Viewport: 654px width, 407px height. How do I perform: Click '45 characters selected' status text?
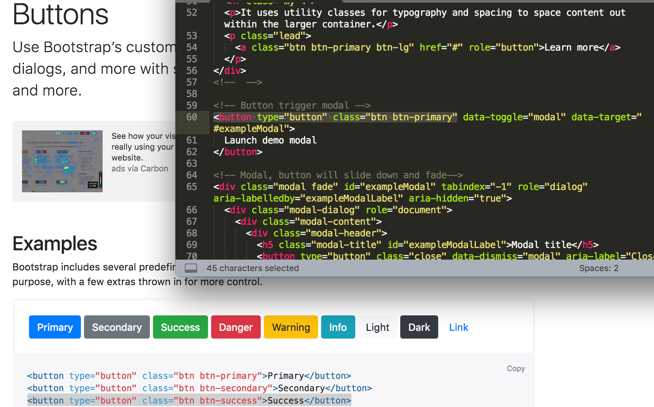point(252,268)
